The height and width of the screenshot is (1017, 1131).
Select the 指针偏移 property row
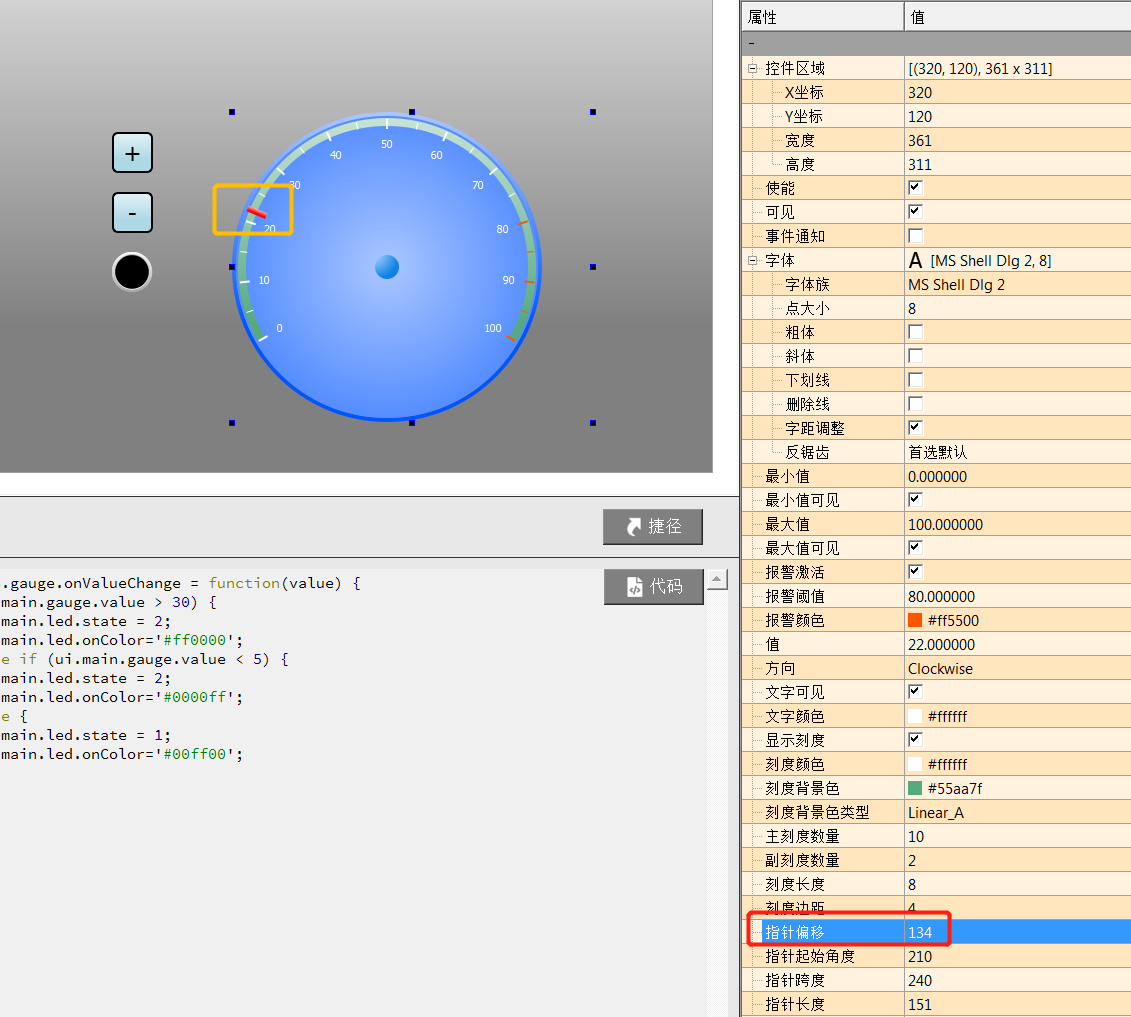(936, 932)
